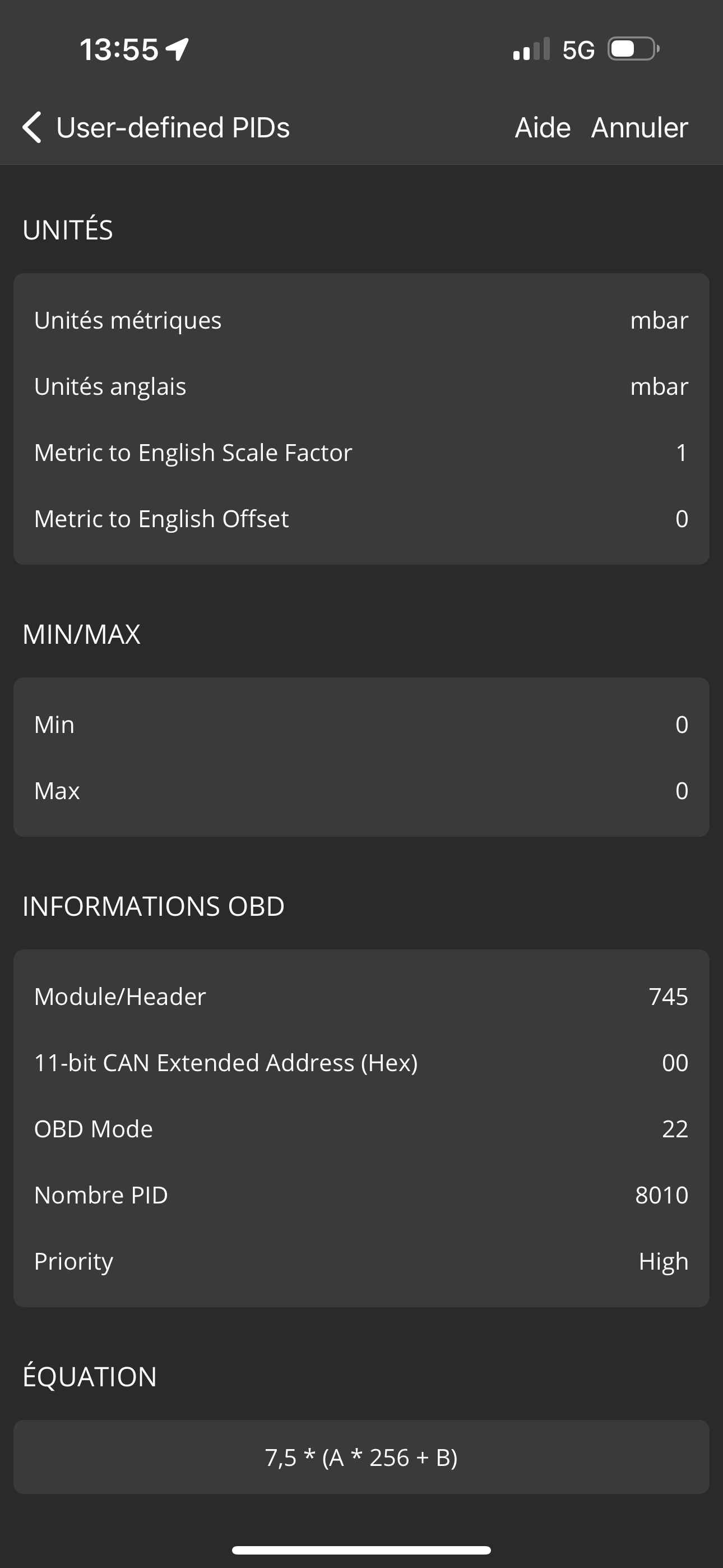Tap the location arrow in status bar
723x1568 pixels.
(x=177, y=49)
